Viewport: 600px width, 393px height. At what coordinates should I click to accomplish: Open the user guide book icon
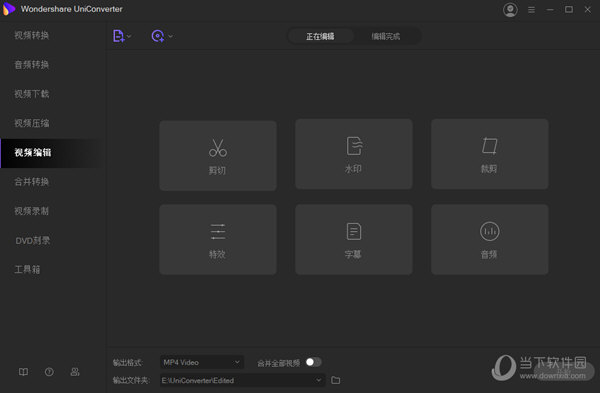pos(23,372)
